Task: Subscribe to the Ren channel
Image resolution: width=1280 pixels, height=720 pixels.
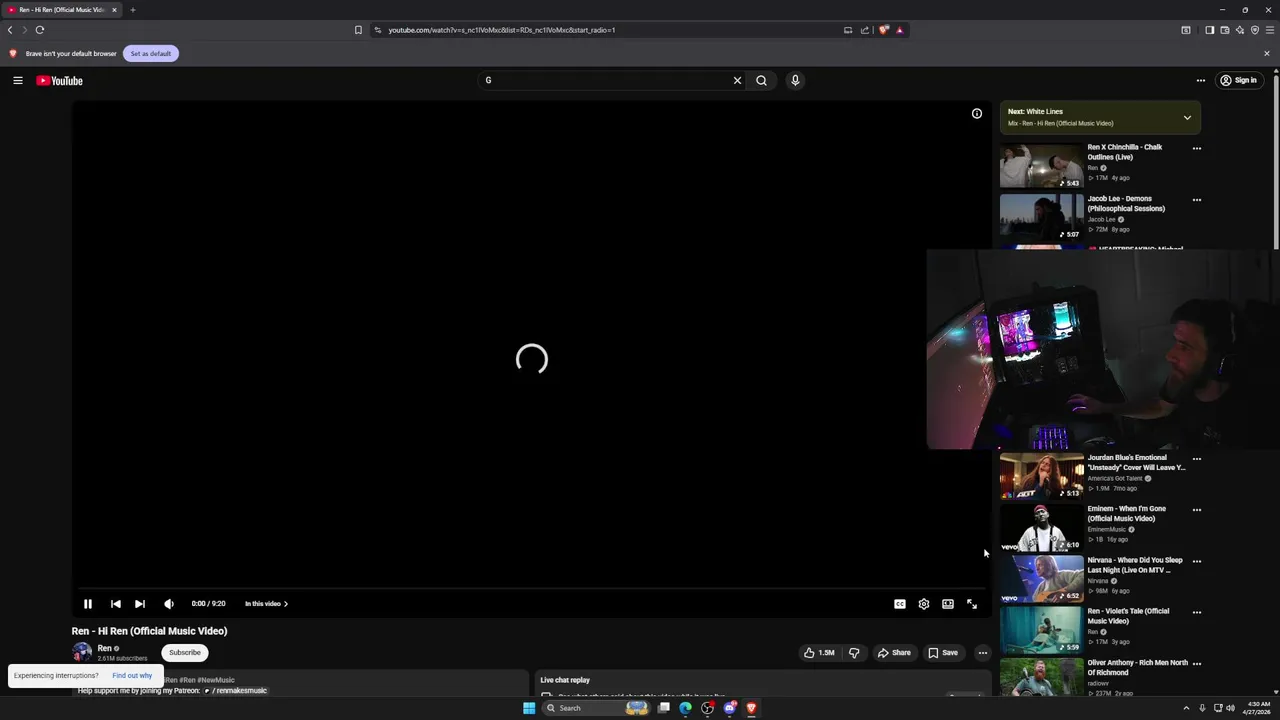Action: click(184, 653)
